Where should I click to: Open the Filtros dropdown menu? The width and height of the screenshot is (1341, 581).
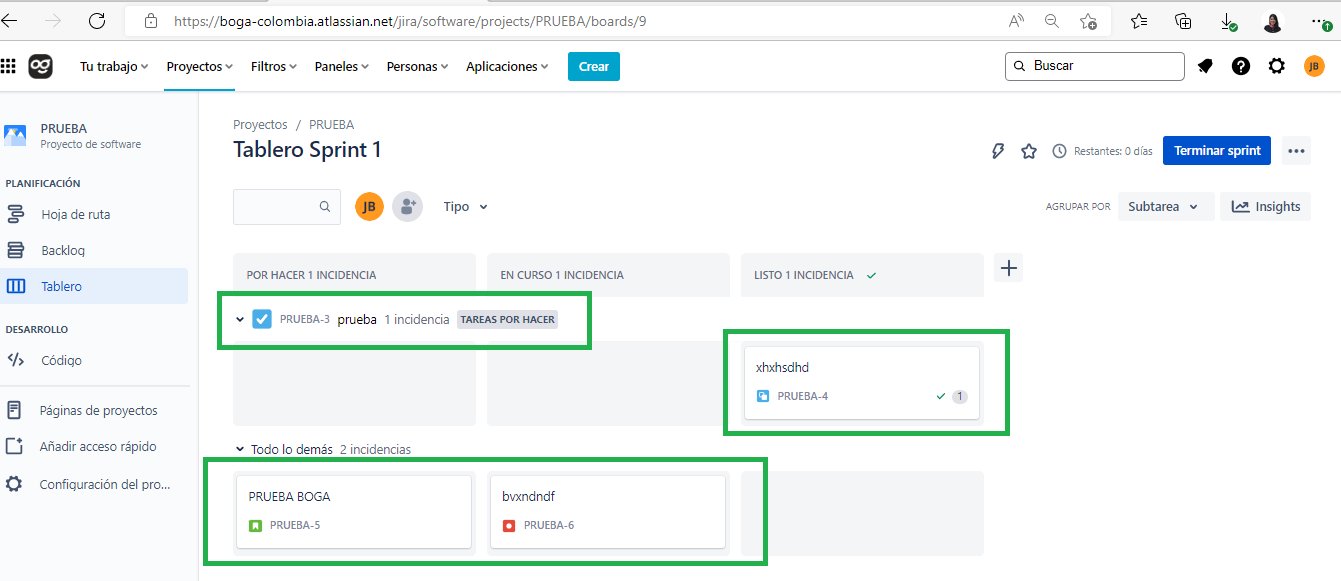[274, 66]
